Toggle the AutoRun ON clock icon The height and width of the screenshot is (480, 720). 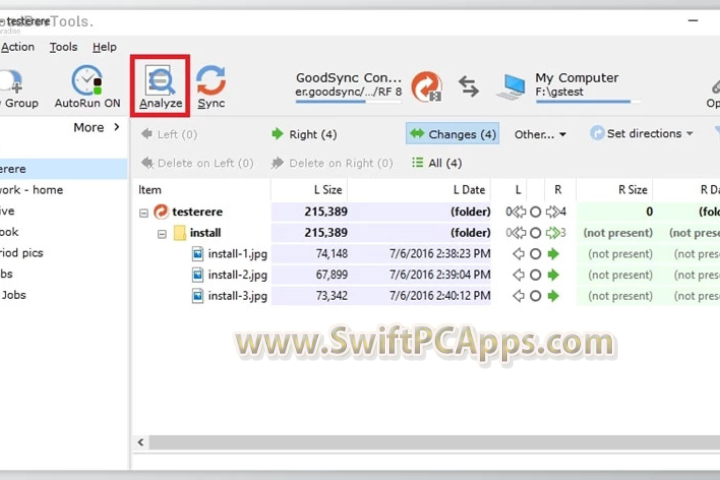click(x=87, y=80)
